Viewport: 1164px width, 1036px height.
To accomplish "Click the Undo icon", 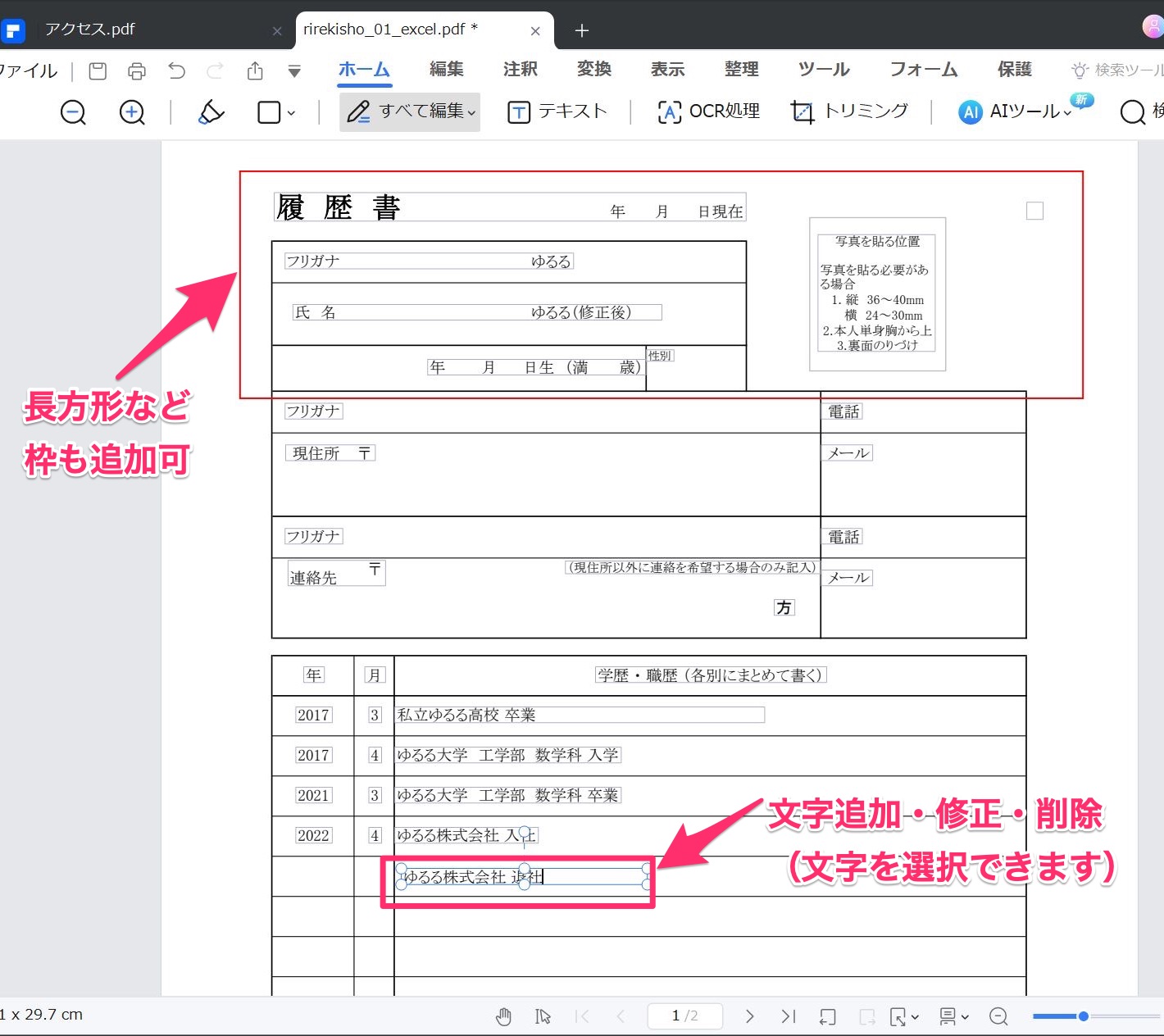I will 175,70.
